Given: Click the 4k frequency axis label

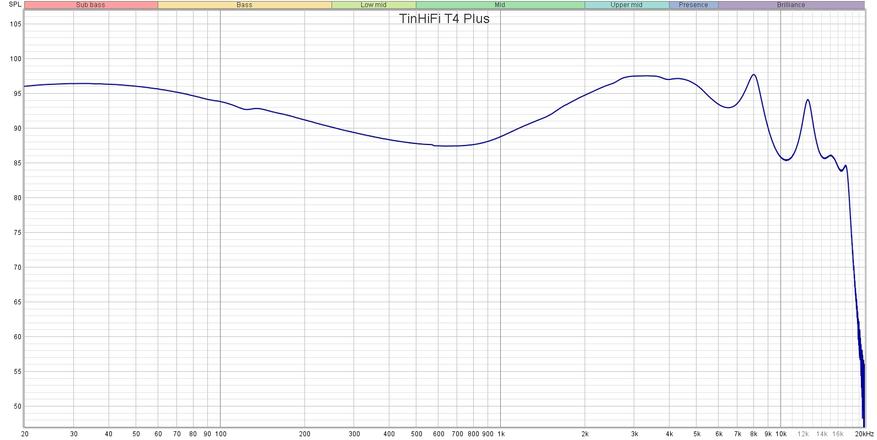Looking at the screenshot, I should point(669,434).
